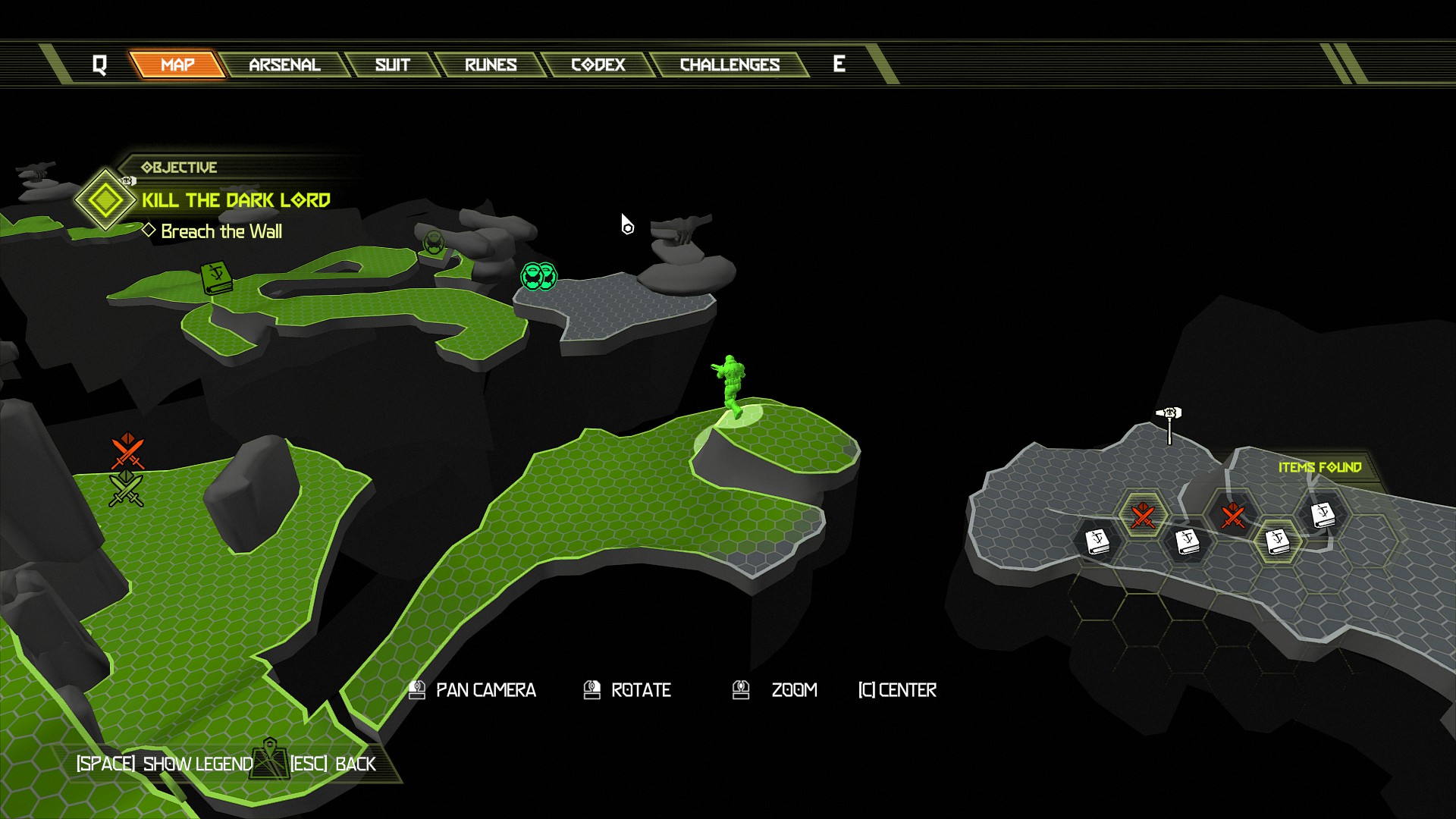Viewport: 1456px width, 819px height.
Task: Open the Arsenal tab
Action: 284,65
